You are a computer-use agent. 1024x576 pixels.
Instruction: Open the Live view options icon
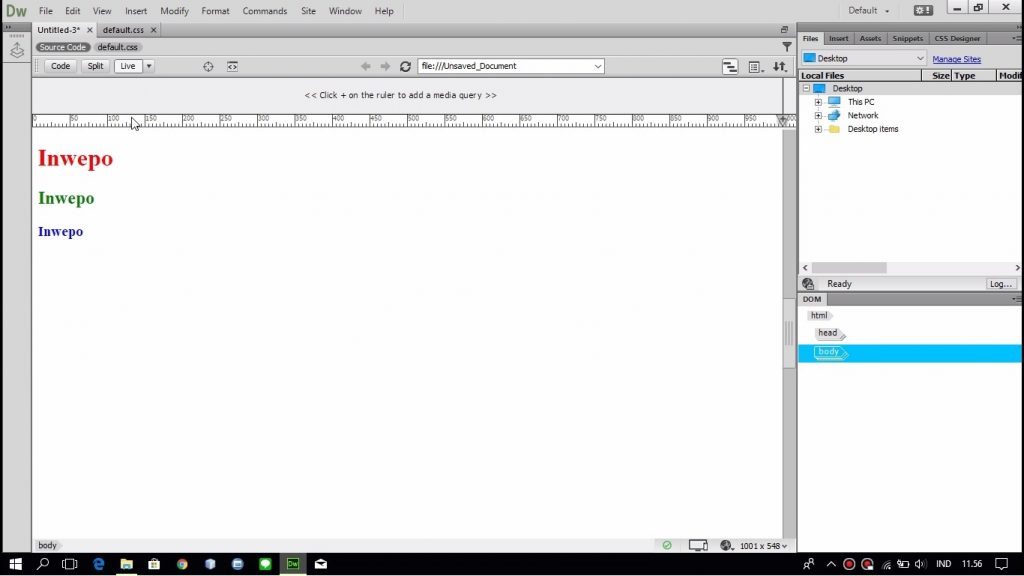tap(755, 67)
